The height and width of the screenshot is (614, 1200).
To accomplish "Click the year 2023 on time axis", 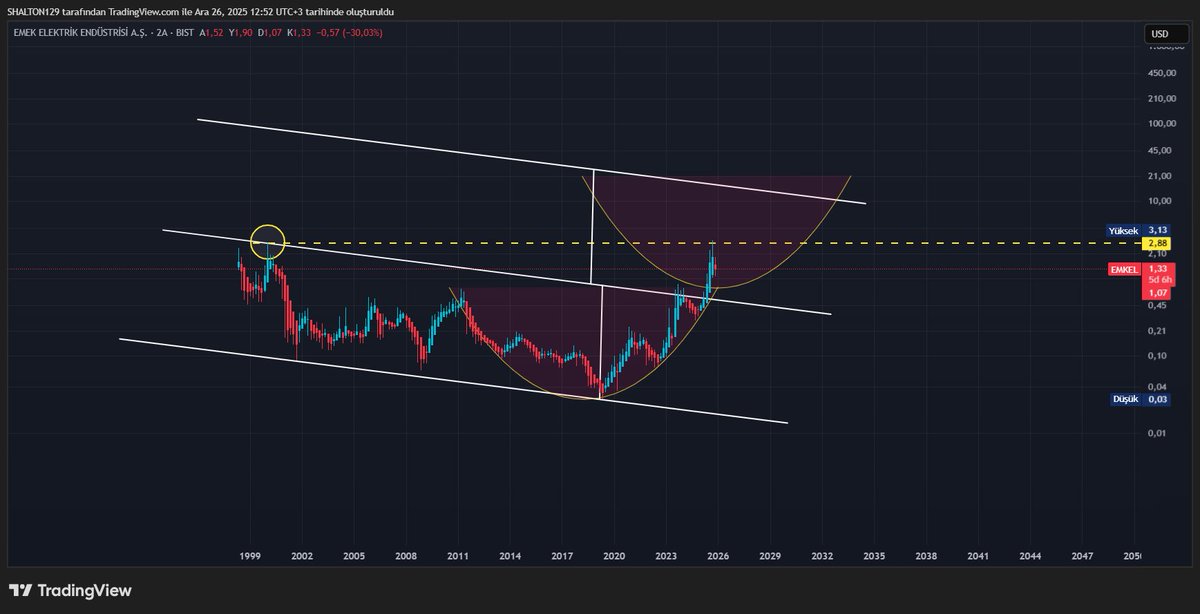I will 666,555.
